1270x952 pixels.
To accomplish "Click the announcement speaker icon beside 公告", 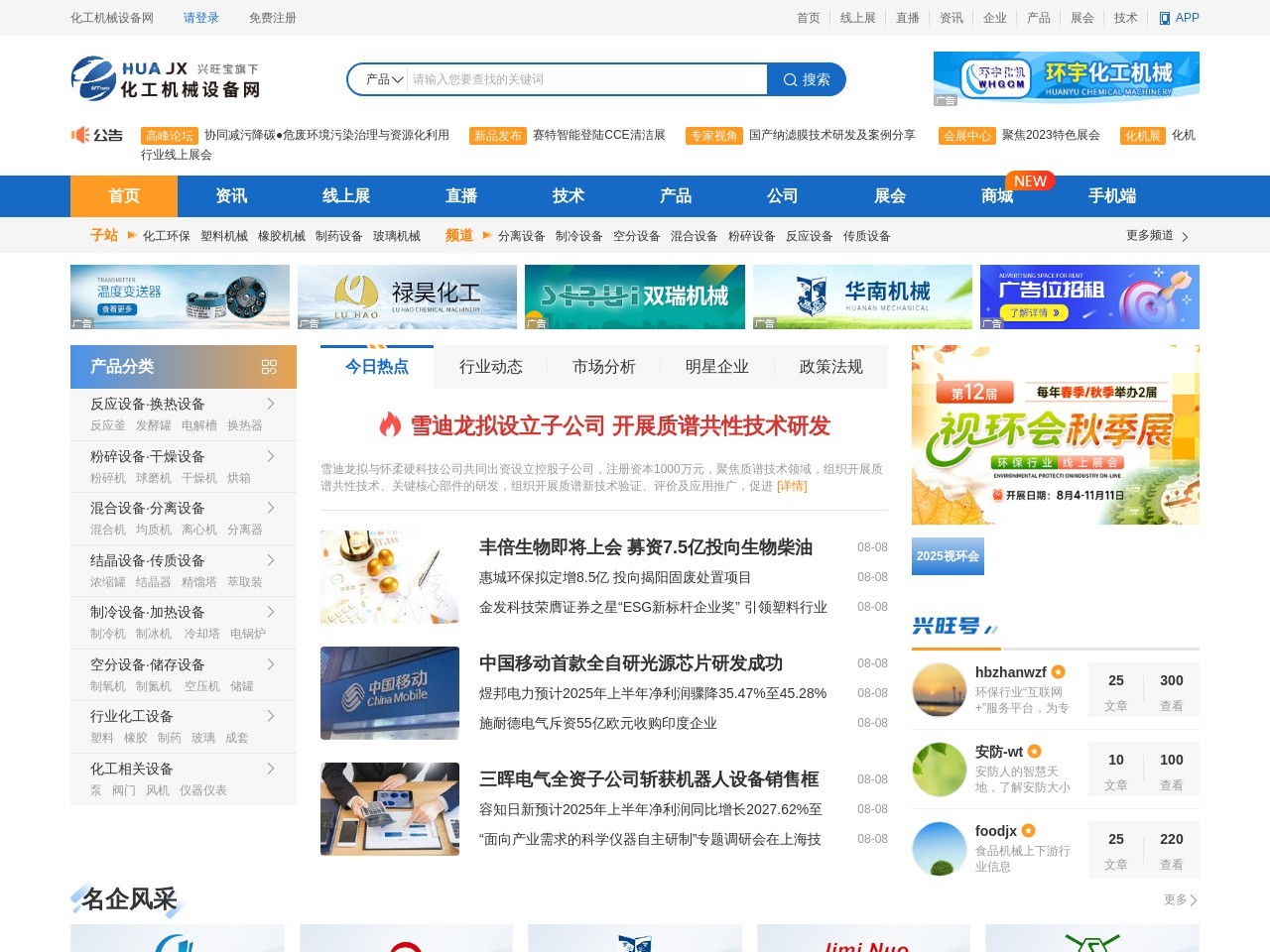I will coord(80,135).
